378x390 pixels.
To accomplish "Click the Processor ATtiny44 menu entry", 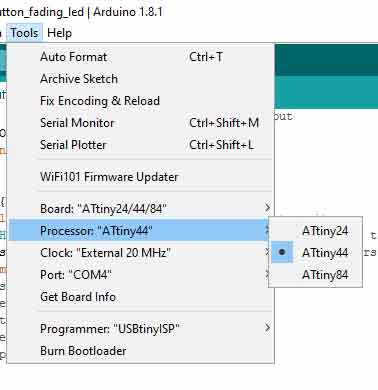I will [140, 231].
